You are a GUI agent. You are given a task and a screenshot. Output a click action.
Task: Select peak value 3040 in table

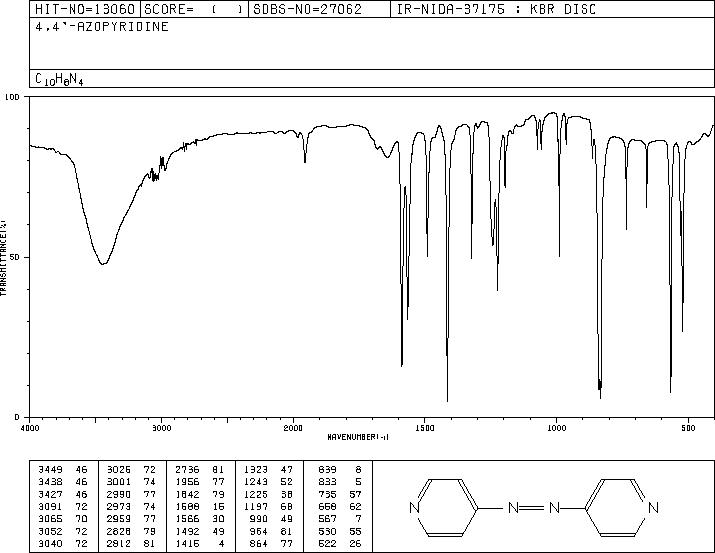[x=50, y=544]
